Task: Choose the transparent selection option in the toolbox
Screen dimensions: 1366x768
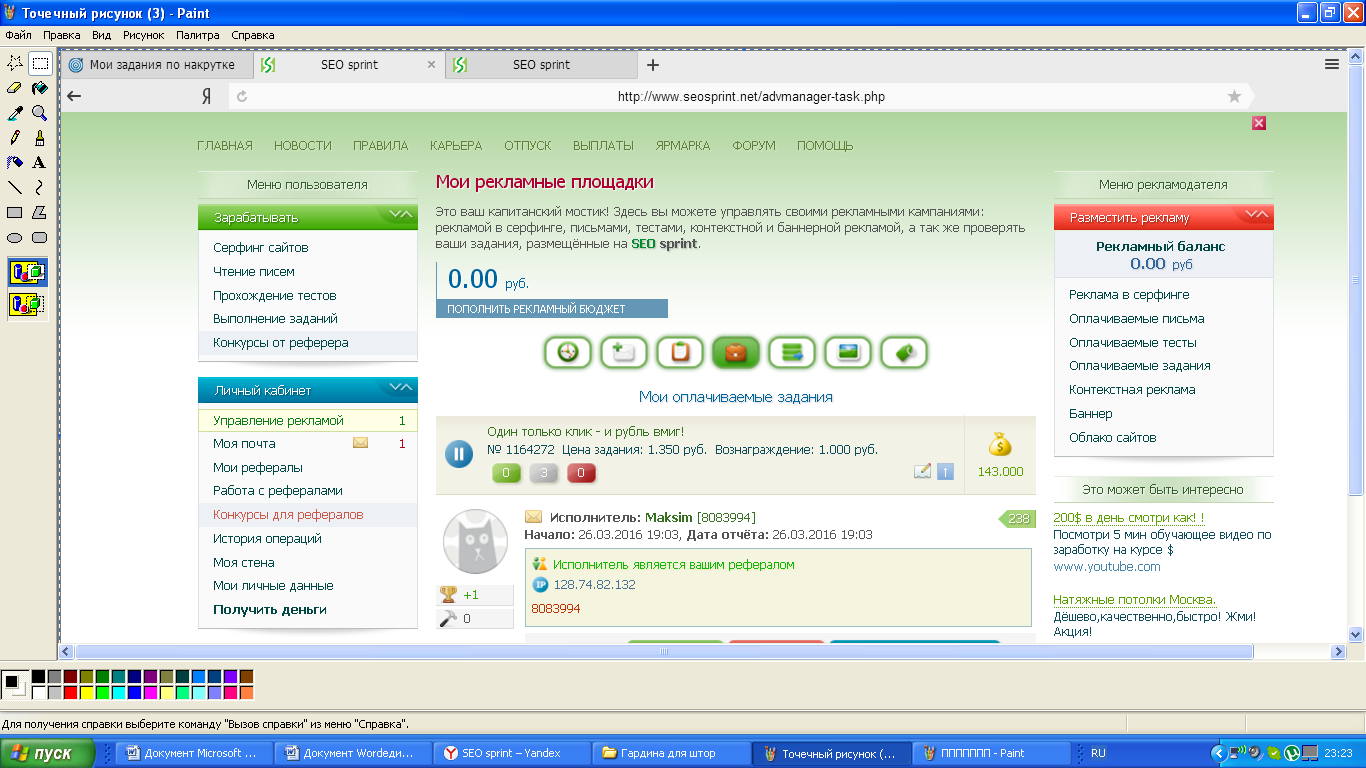Action: click(28, 304)
